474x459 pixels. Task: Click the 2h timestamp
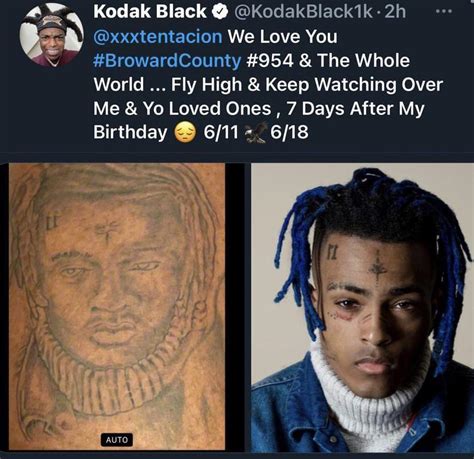pyautogui.click(x=395, y=12)
